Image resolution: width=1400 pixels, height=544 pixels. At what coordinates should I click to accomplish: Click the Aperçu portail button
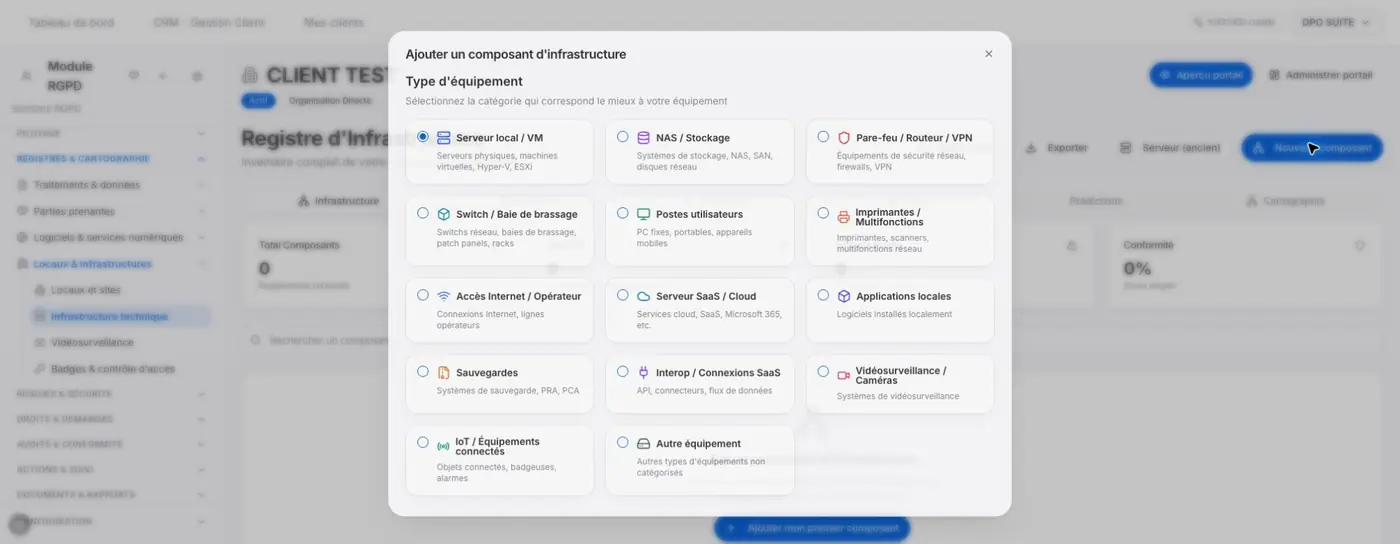[1200, 75]
